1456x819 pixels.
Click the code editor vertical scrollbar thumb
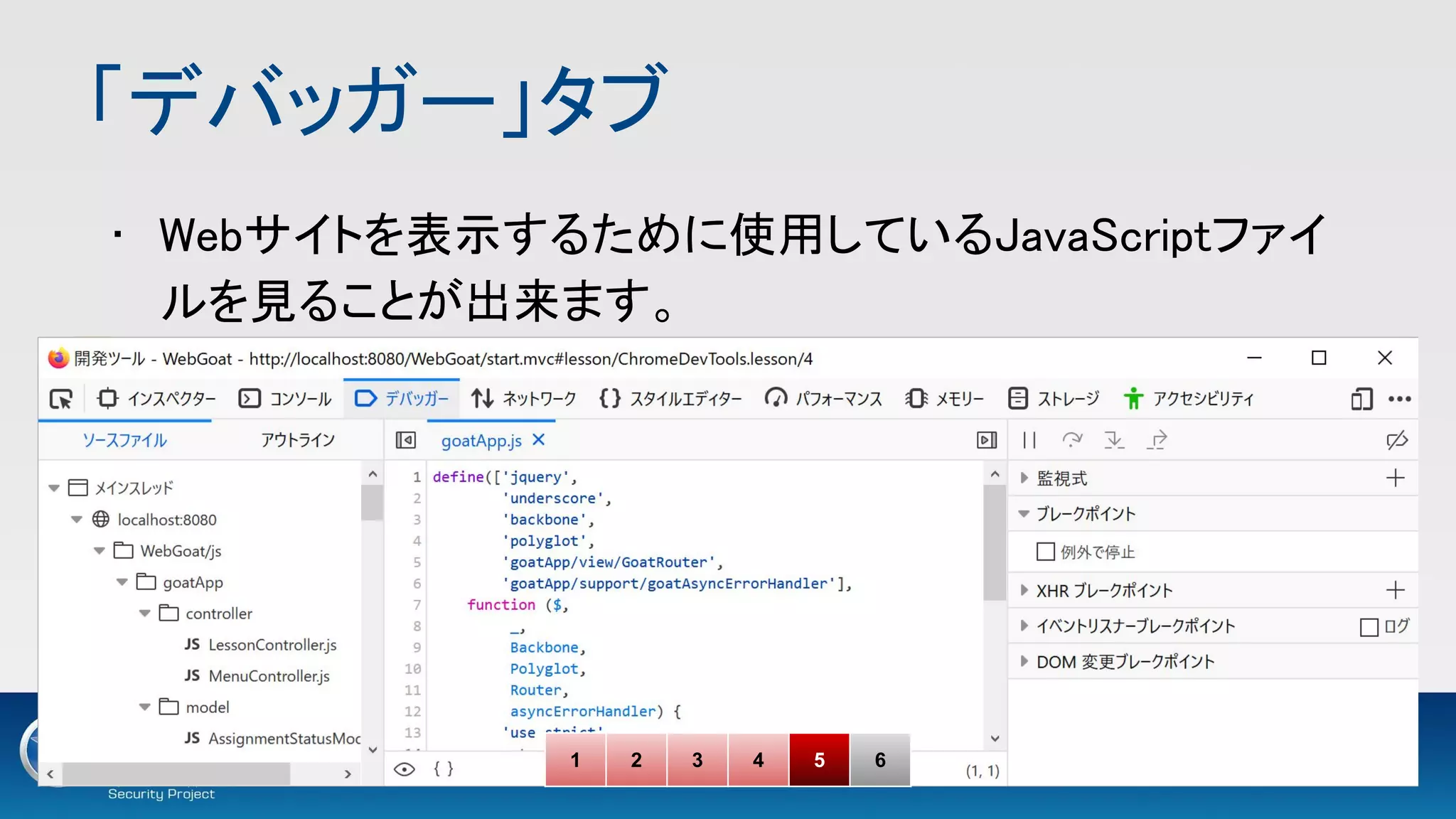click(995, 543)
